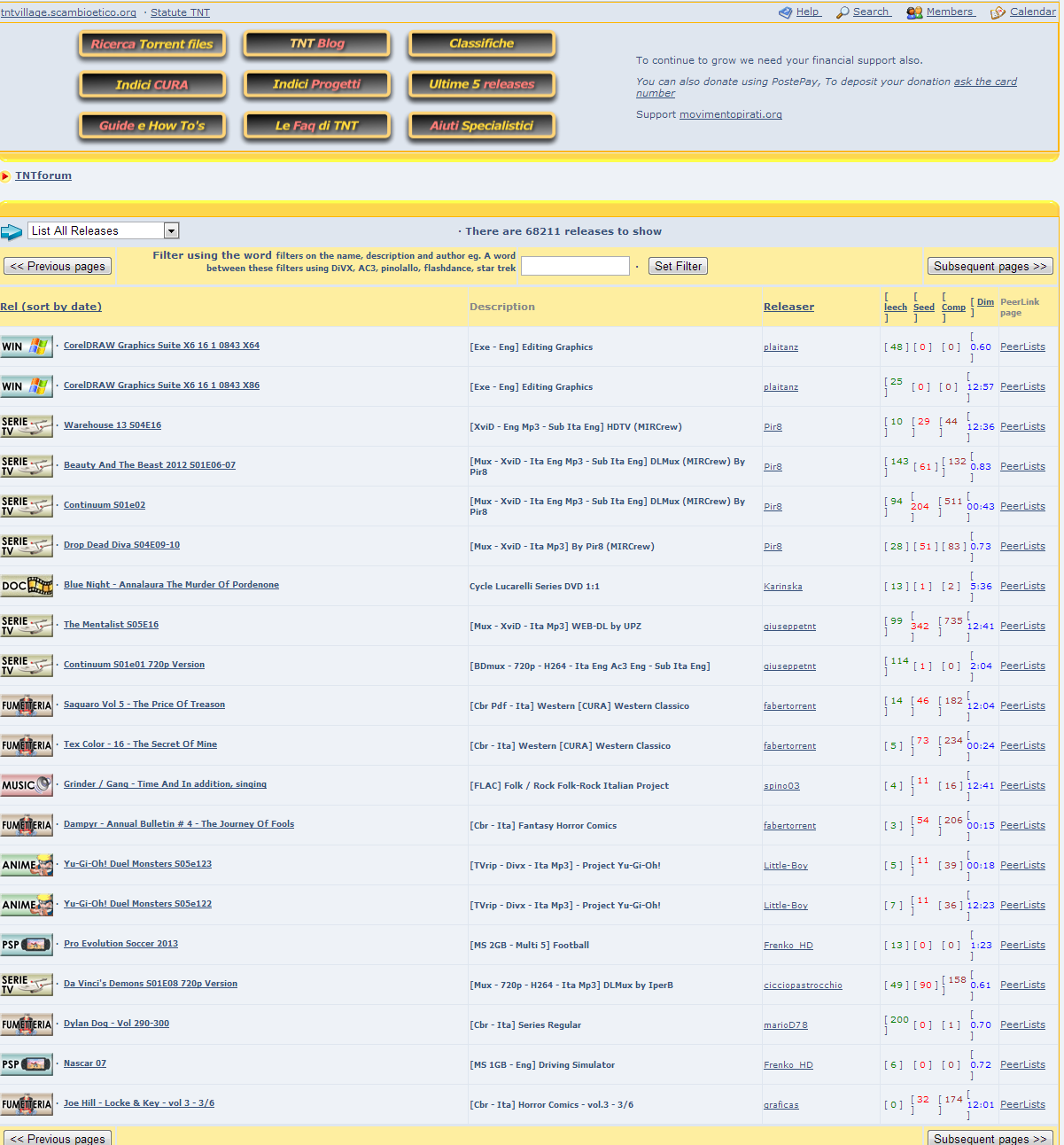
Task: Click ANIME icon beside Yu-Gi-Oh S05e123
Action: 27,865
